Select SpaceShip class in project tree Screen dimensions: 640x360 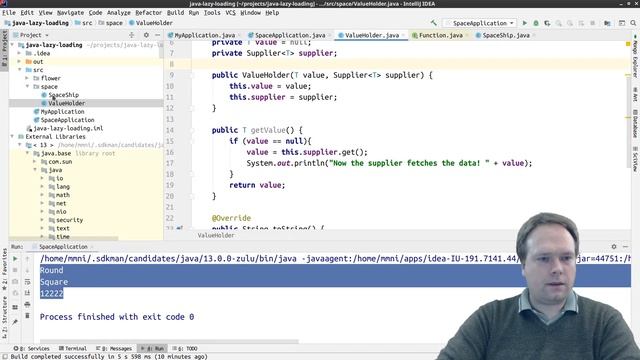pyautogui.click(x=63, y=95)
